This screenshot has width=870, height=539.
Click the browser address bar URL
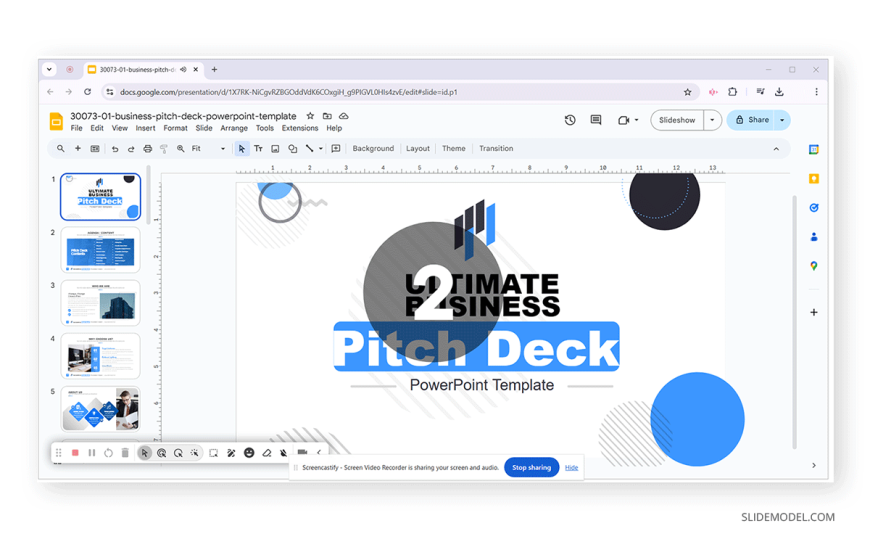pyautogui.click(x=289, y=92)
